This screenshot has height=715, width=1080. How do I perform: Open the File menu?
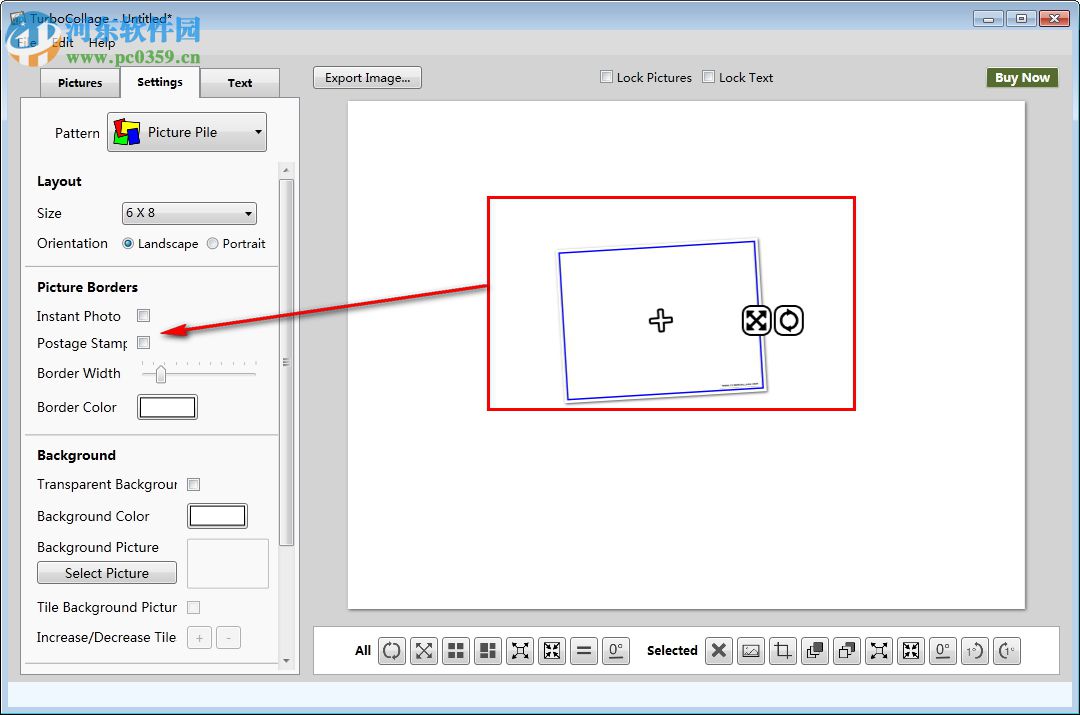coord(26,43)
